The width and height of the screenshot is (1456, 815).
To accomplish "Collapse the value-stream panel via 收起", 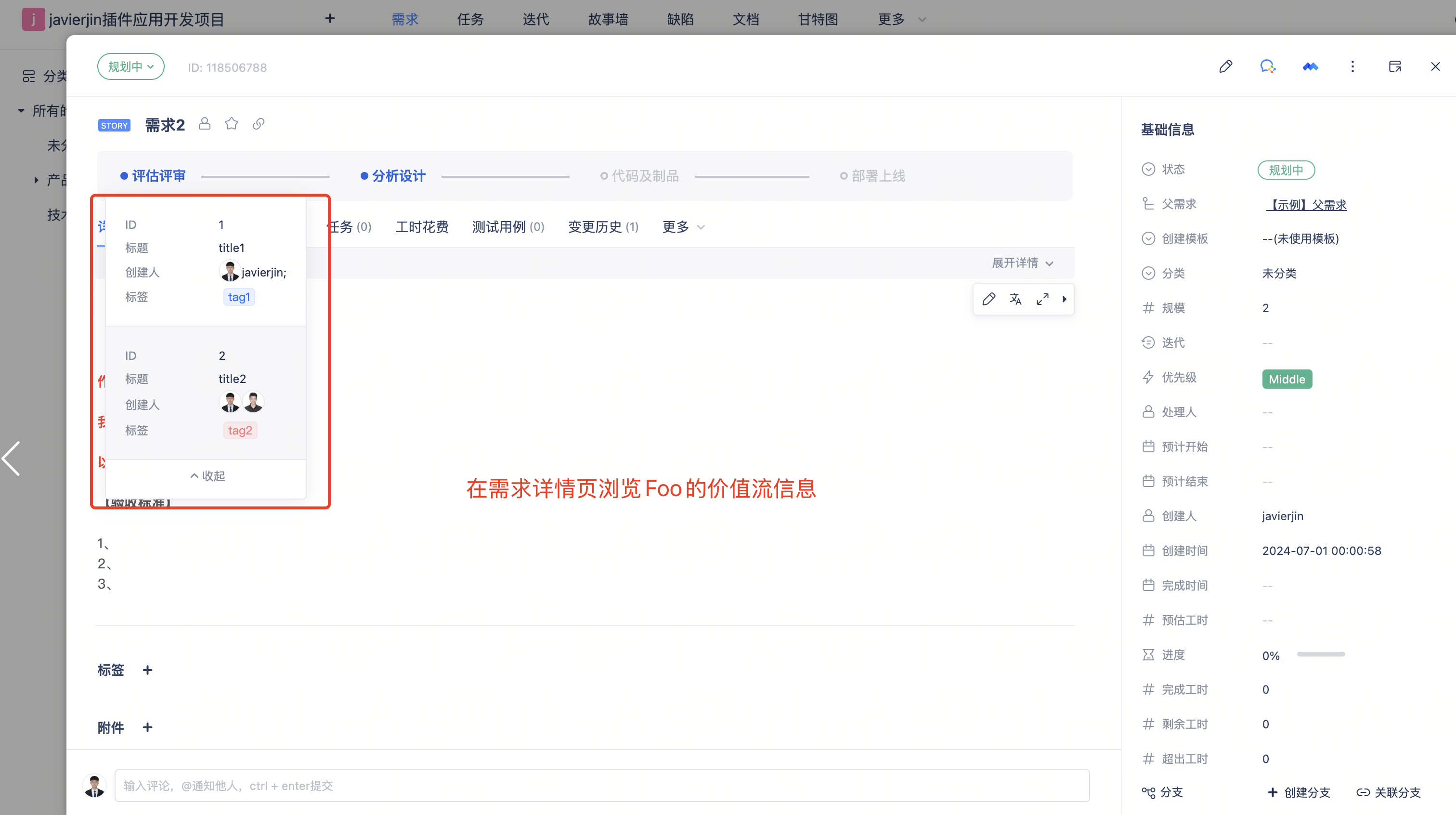I will [207, 476].
